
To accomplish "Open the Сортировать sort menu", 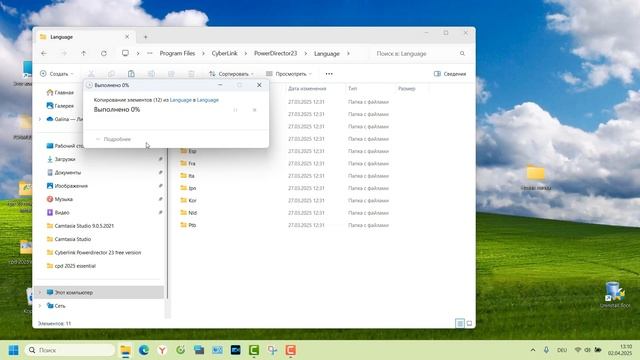I will 231,74.
